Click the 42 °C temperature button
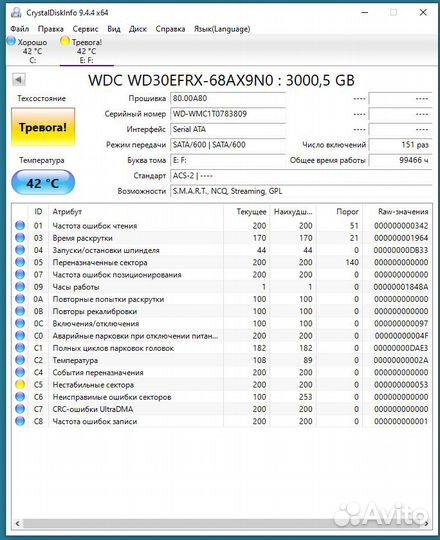 (x=43, y=182)
